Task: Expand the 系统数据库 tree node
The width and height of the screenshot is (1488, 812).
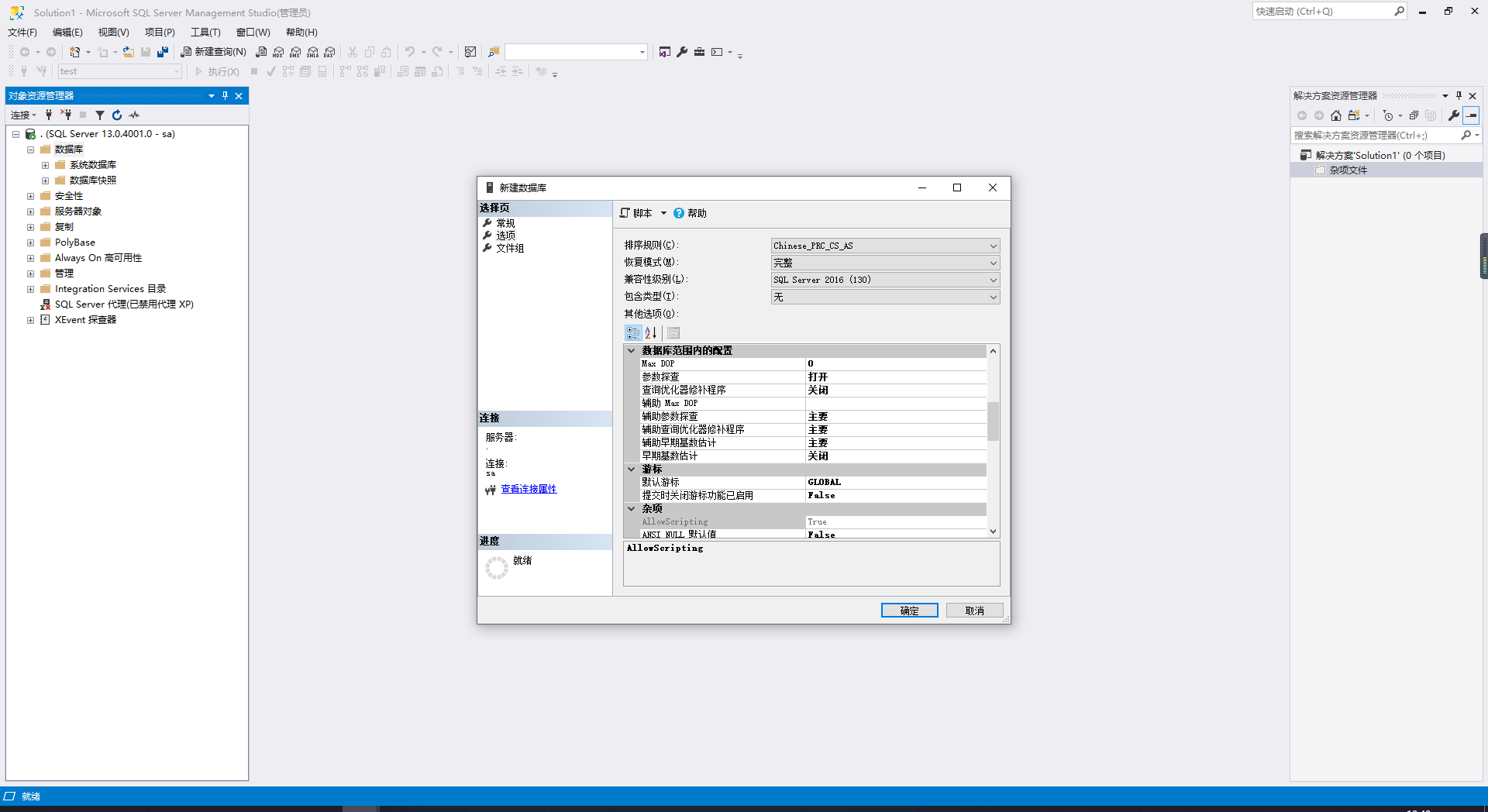Action: click(46, 165)
